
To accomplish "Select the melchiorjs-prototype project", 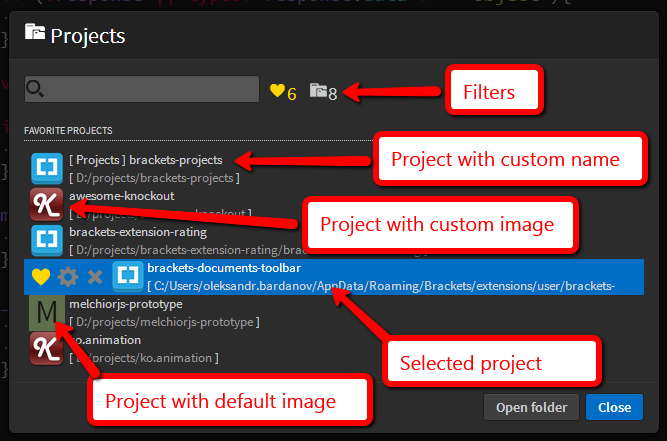I will 126,304.
